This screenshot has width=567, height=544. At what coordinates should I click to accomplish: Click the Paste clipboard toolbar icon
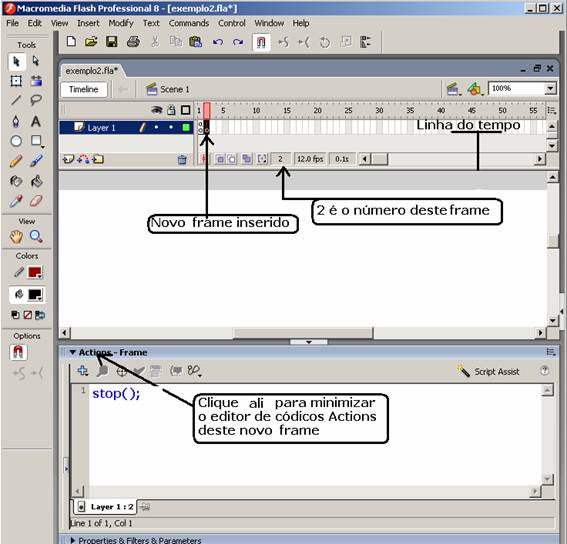196,42
